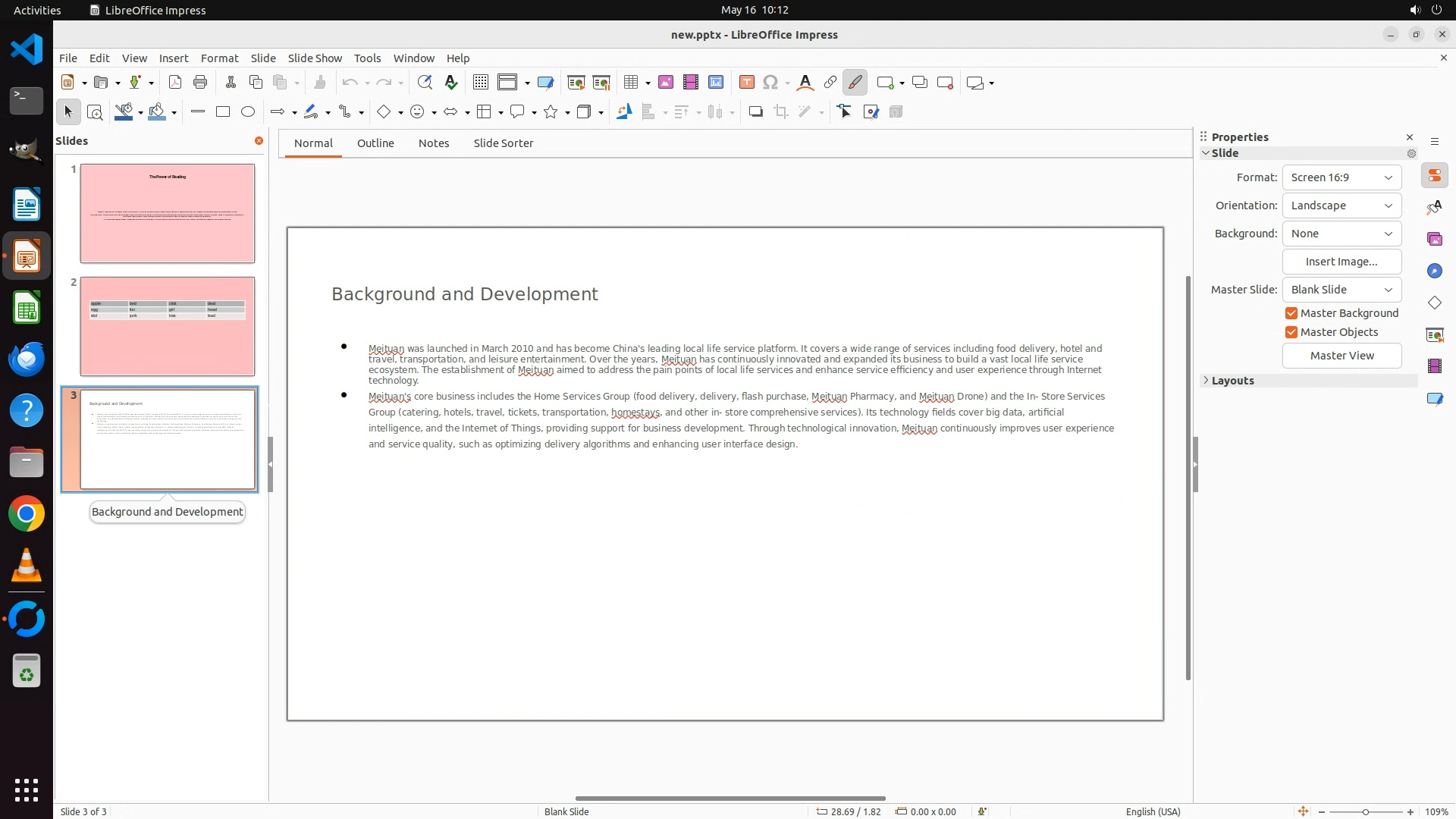Click the Print icon in toolbar

[x=200, y=83]
